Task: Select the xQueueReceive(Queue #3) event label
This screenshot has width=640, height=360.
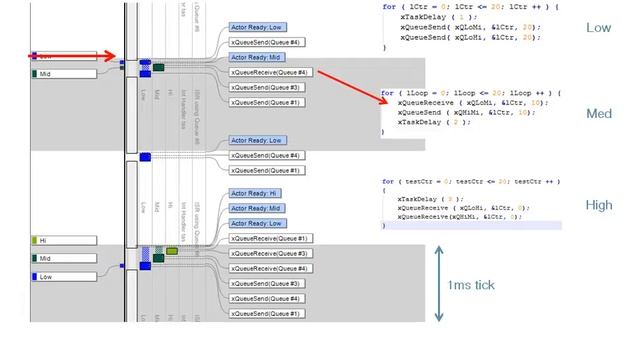Action: coord(271,253)
